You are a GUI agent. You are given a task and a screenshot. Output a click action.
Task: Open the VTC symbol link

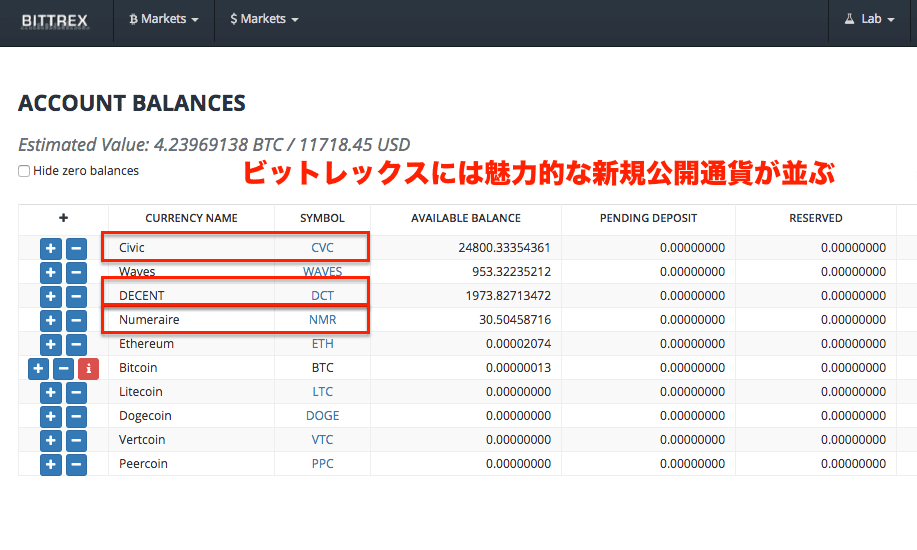pos(322,439)
